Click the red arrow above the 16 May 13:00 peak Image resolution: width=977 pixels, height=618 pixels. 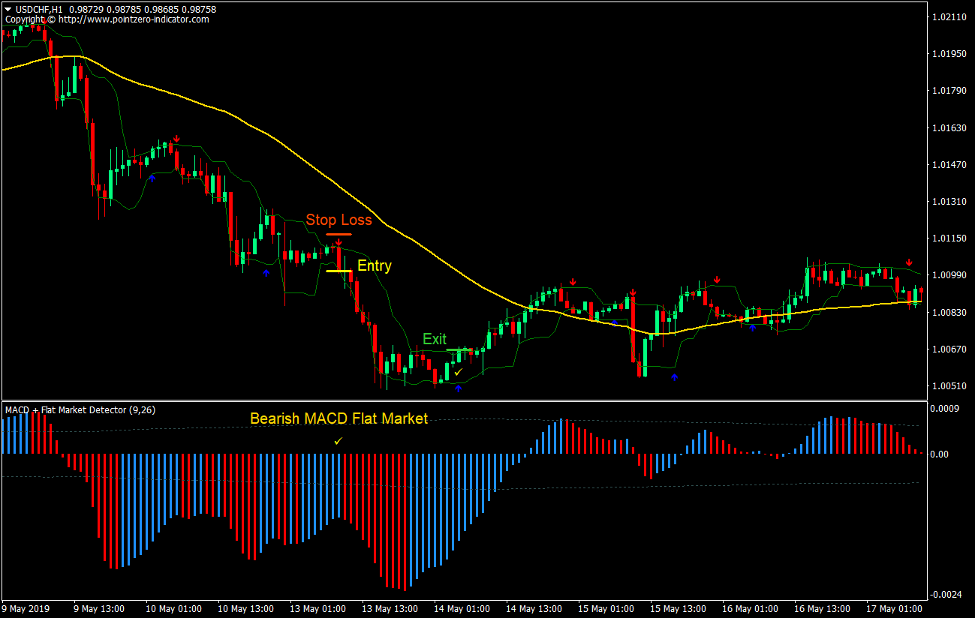point(718,278)
